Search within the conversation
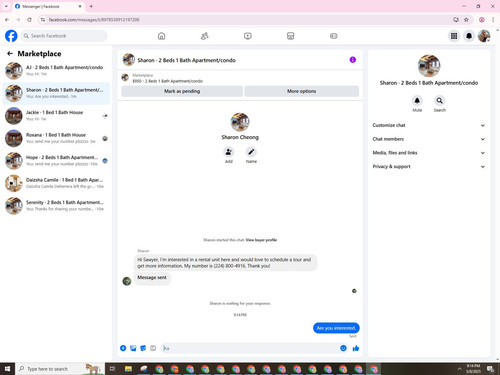Screen dimensions: 500x375 [439, 100]
